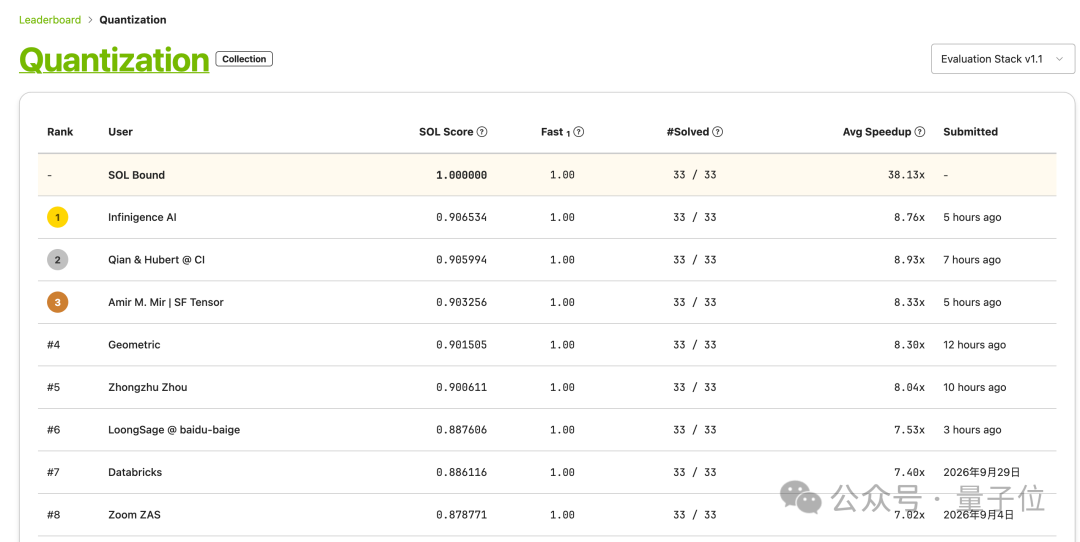This screenshot has height=542, width=1080.
Task: Click Infinigence AI's 33 / 33 solved value
Action: [695, 218]
